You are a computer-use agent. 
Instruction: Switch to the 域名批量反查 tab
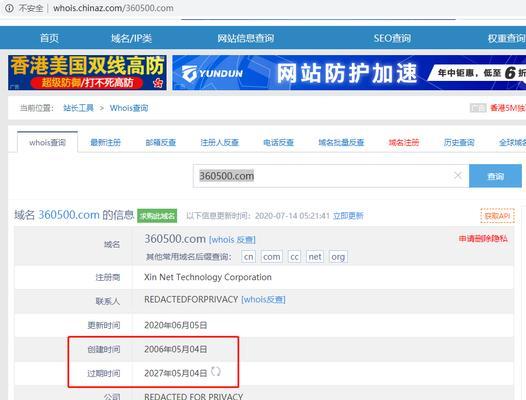point(341,143)
